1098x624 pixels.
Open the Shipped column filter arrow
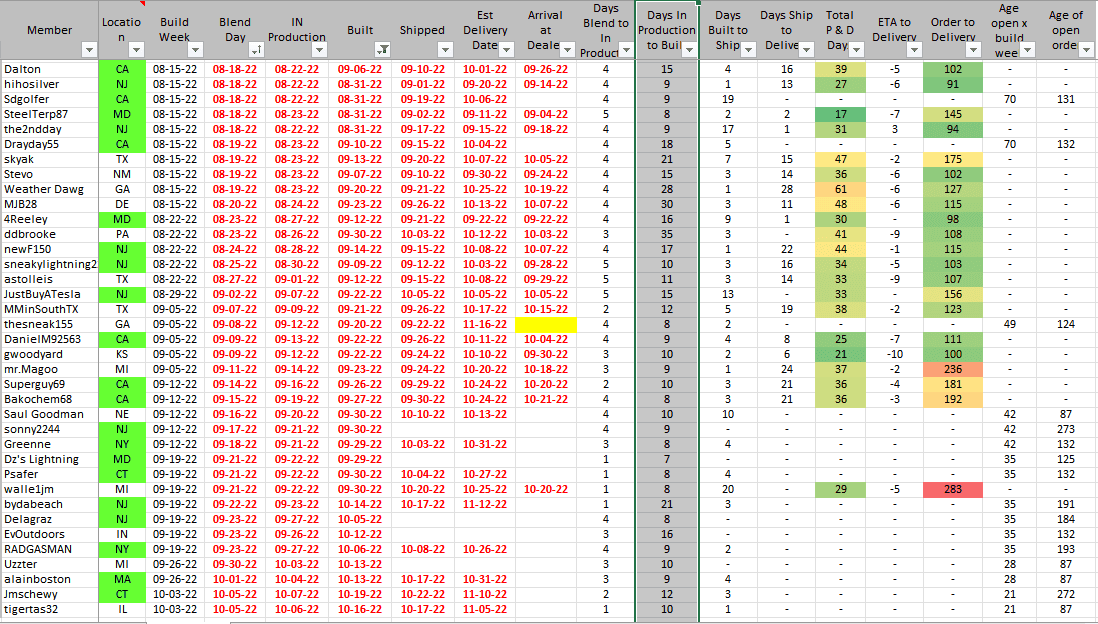click(x=445, y=50)
